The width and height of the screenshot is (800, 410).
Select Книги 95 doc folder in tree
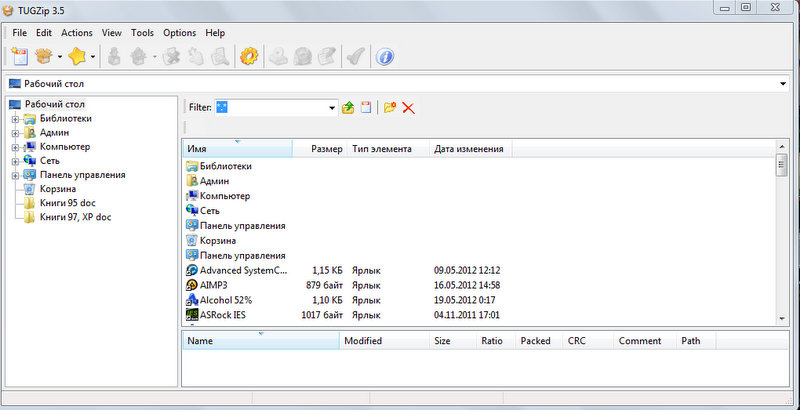pos(67,203)
